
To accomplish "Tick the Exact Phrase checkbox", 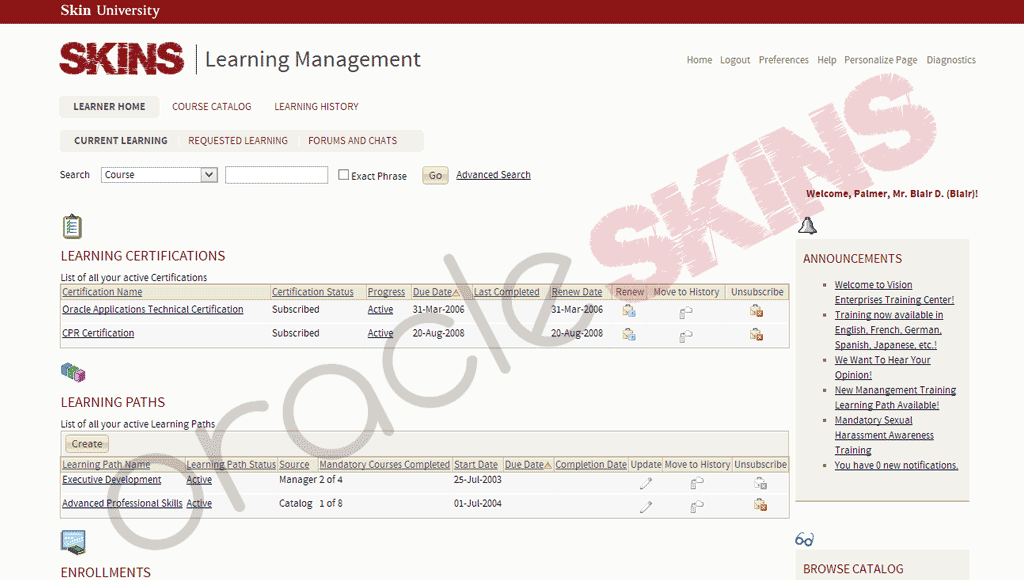I will tap(344, 174).
